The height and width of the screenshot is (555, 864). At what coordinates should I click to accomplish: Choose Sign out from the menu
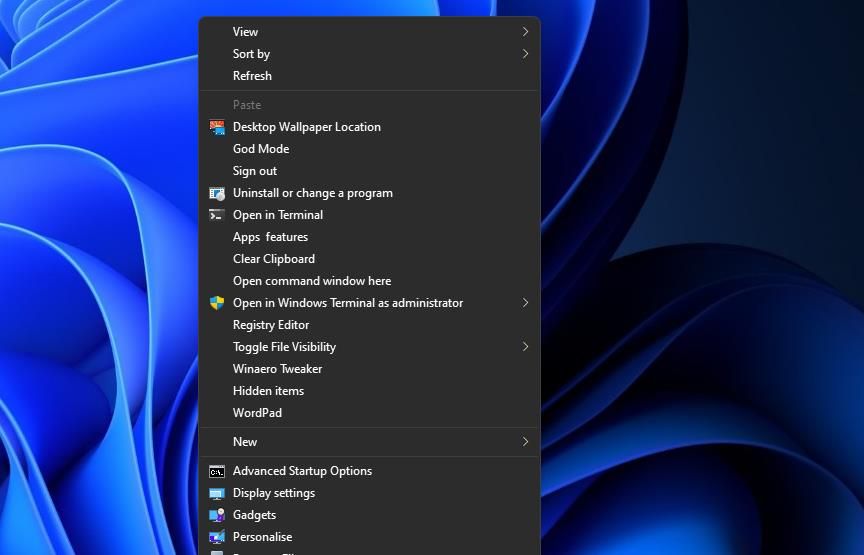pos(369,171)
